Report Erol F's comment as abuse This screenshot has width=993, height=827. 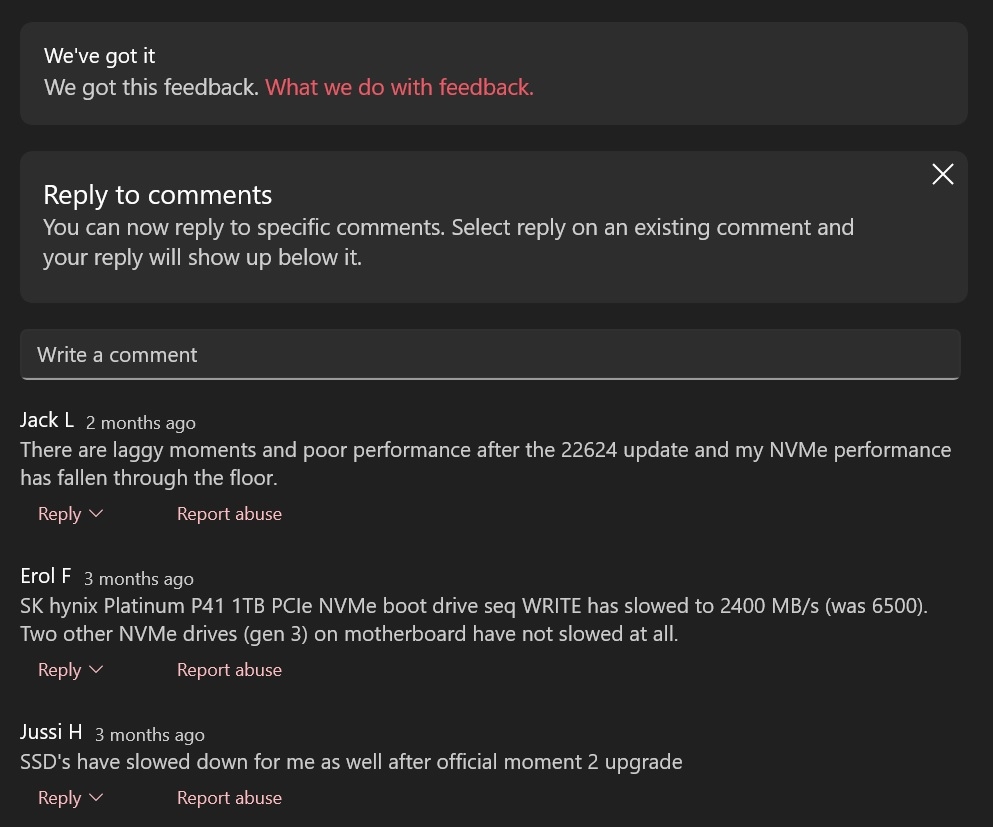[x=229, y=670]
